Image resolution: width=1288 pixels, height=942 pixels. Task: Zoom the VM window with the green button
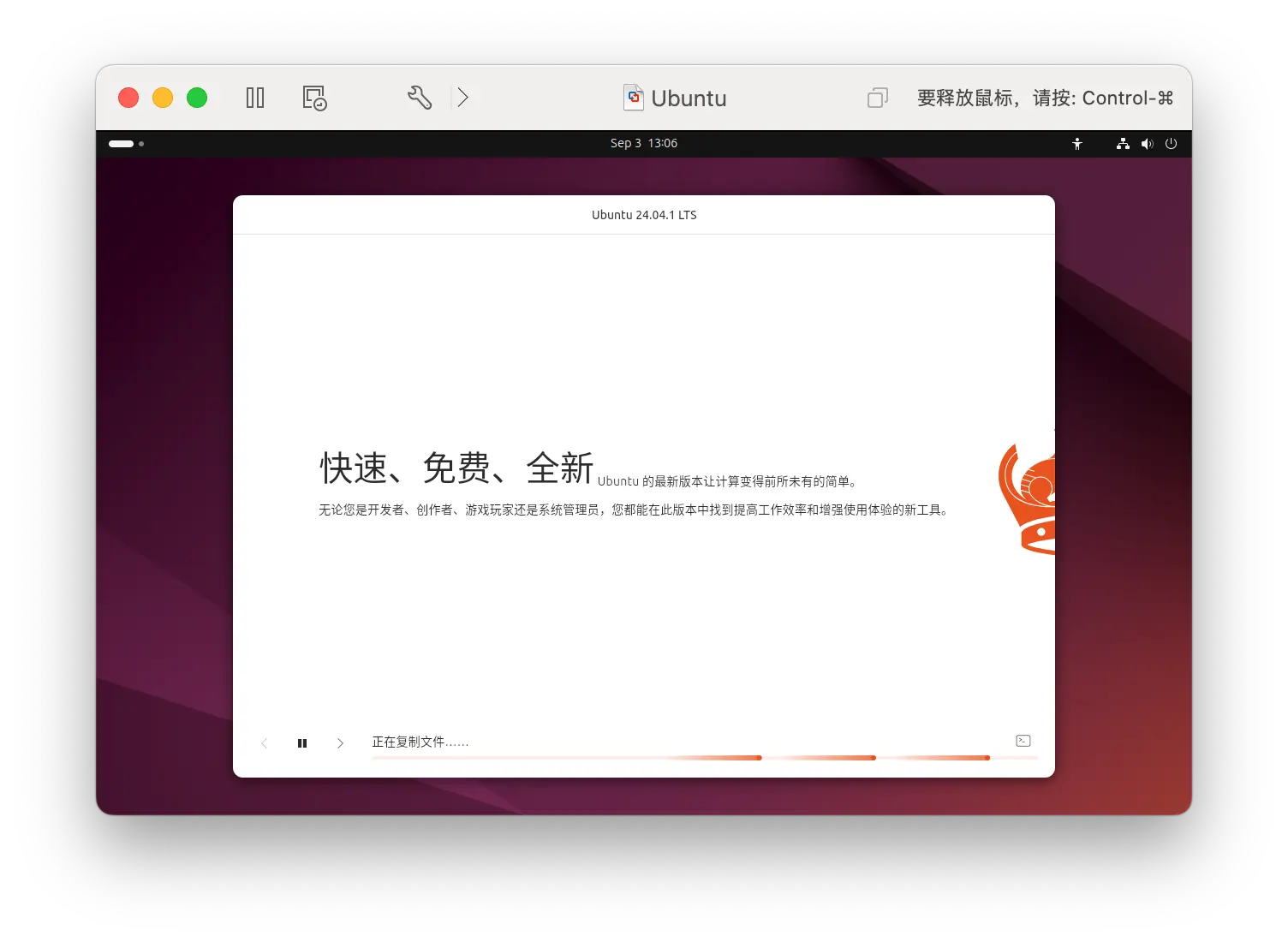click(197, 98)
